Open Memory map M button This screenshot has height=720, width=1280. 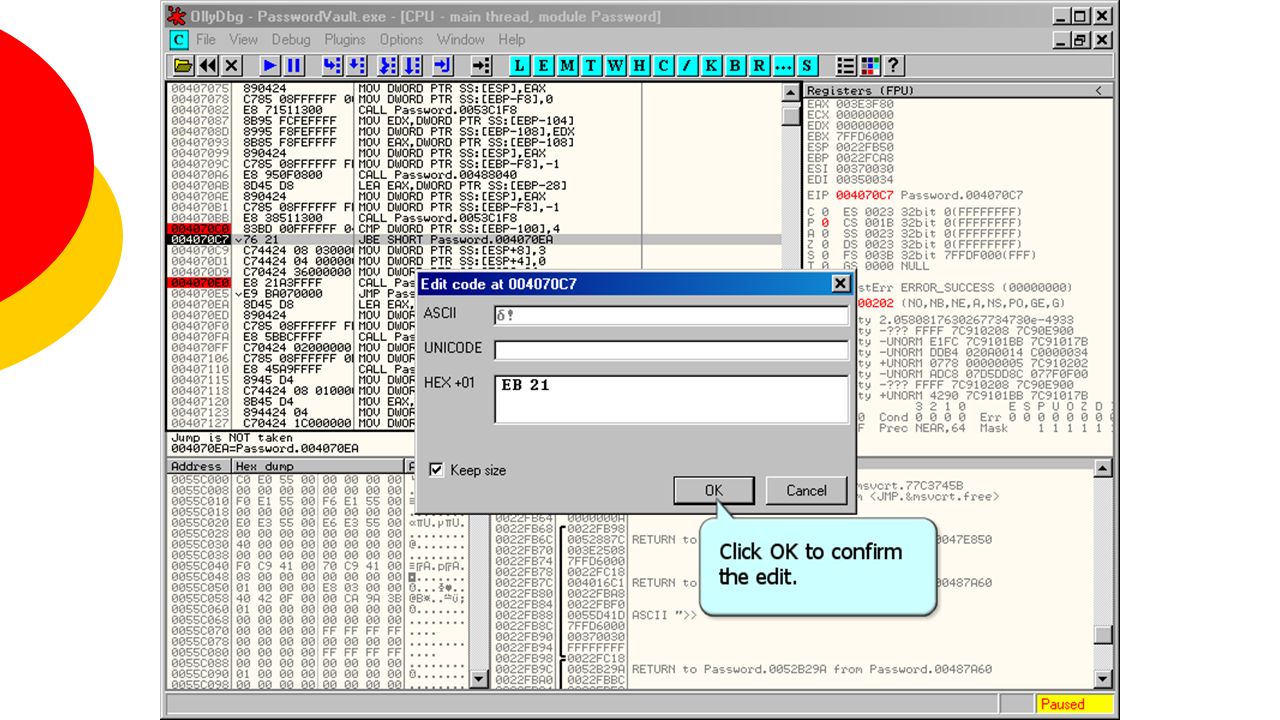click(x=568, y=66)
